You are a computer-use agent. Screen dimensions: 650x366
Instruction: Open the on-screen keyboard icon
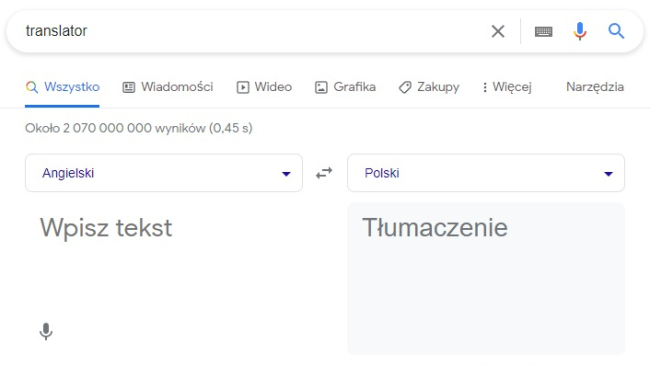[543, 32]
